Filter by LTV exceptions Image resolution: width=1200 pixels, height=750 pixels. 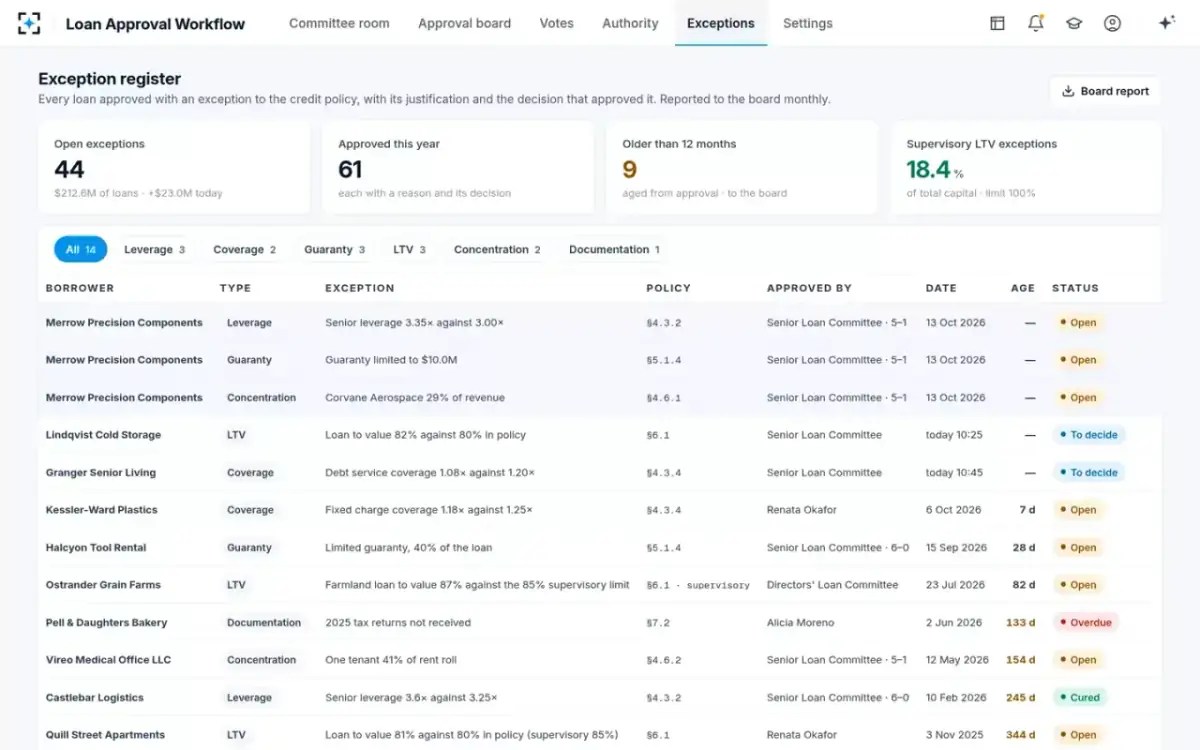click(x=409, y=250)
